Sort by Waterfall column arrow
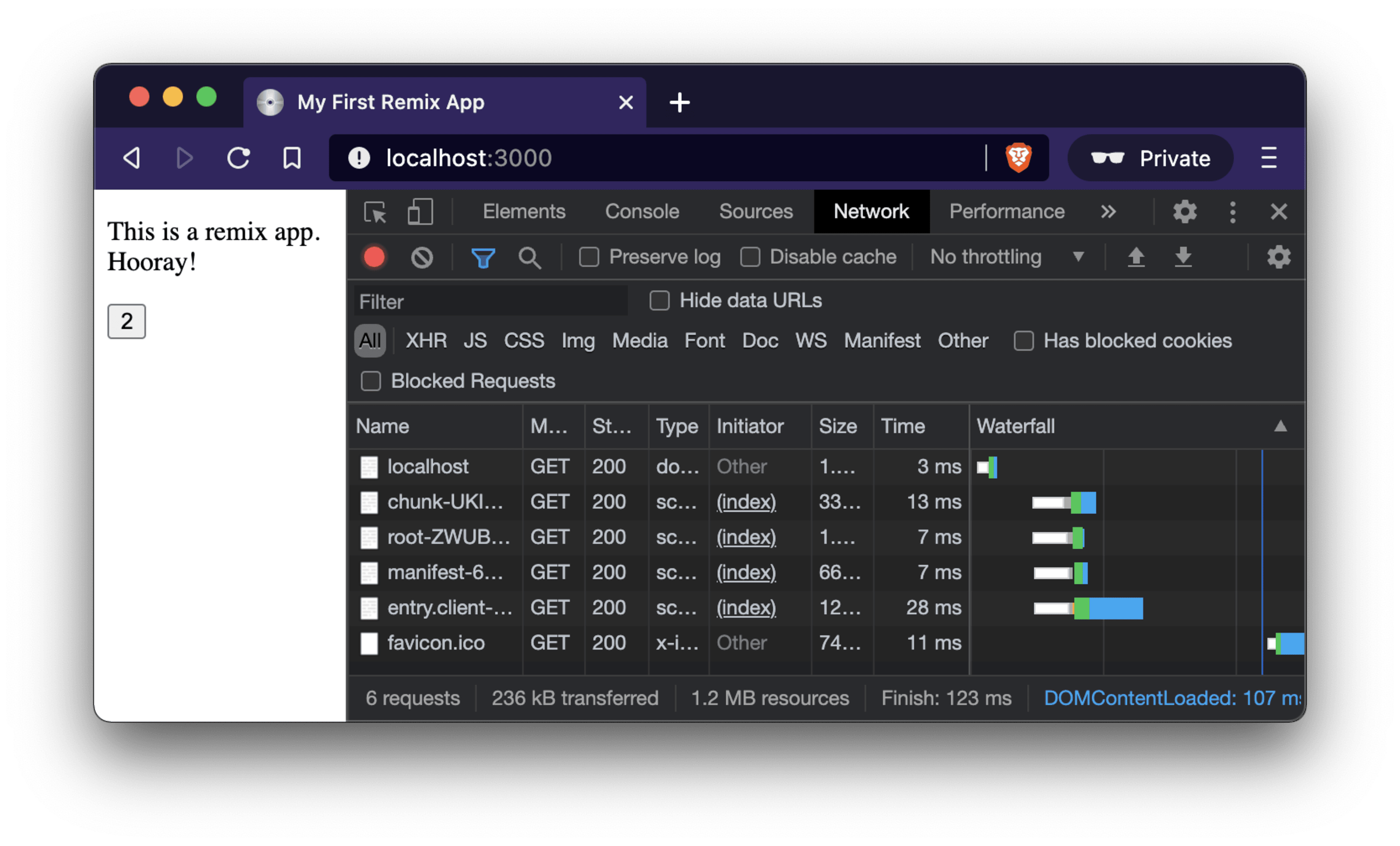This screenshot has width=1400, height=846. (1280, 426)
